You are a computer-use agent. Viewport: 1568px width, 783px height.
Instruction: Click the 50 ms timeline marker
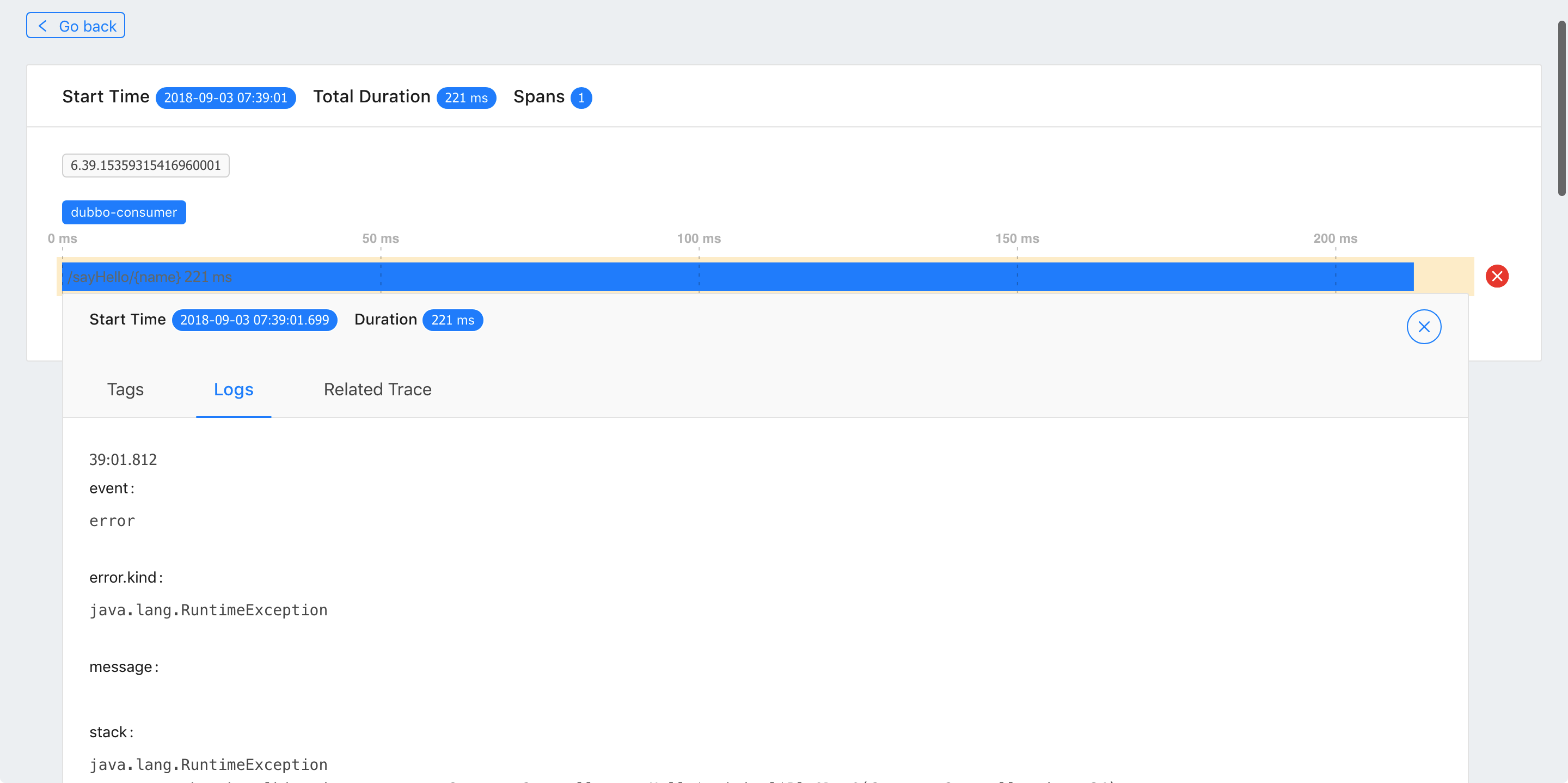pos(381,238)
